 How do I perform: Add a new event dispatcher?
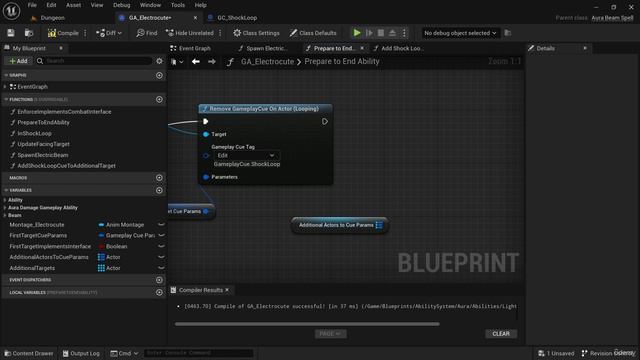[159, 280]
